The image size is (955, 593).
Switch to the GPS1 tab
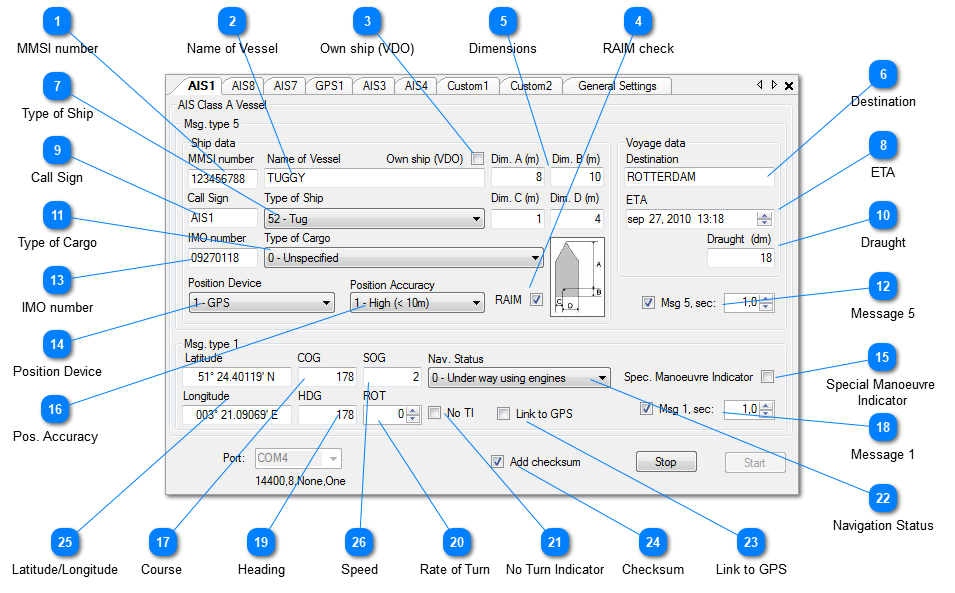[x=328, y=86]
